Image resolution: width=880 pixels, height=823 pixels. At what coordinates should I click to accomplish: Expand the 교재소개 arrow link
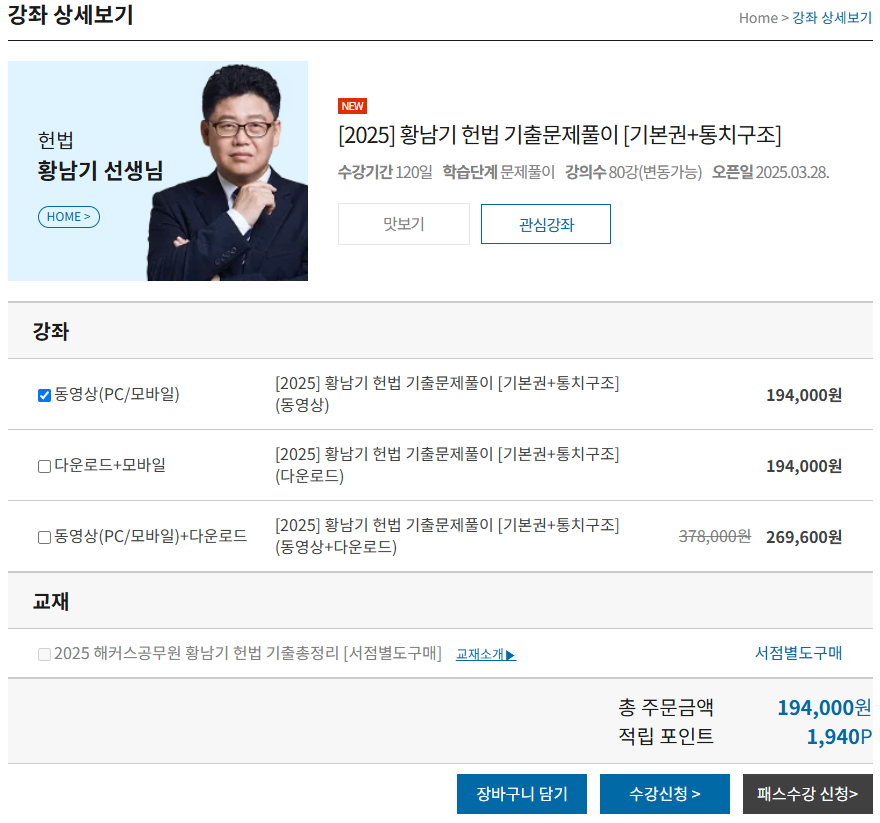pos(485,655)
